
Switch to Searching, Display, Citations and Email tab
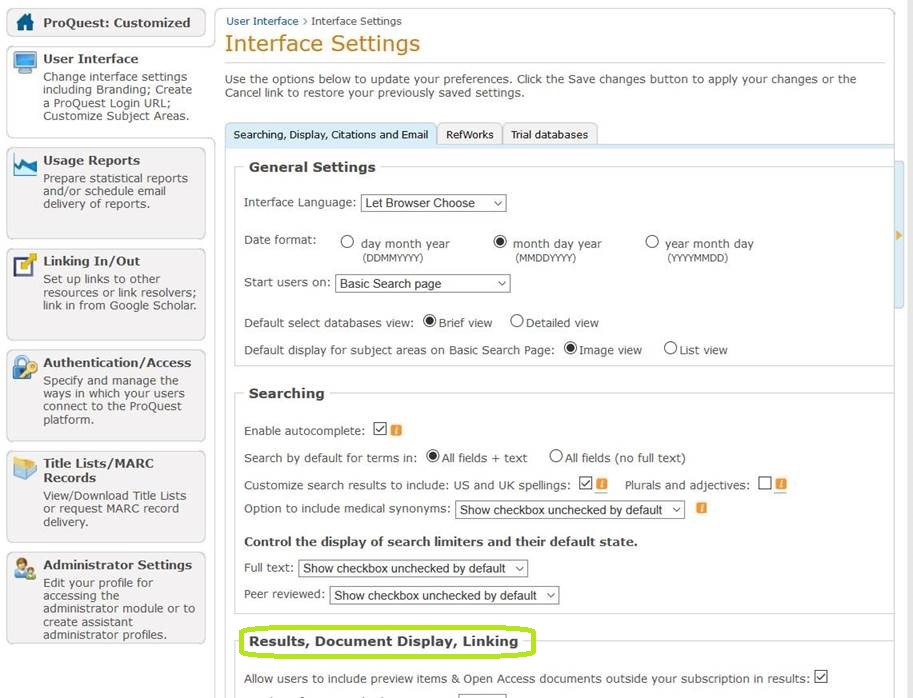[331, 135]
